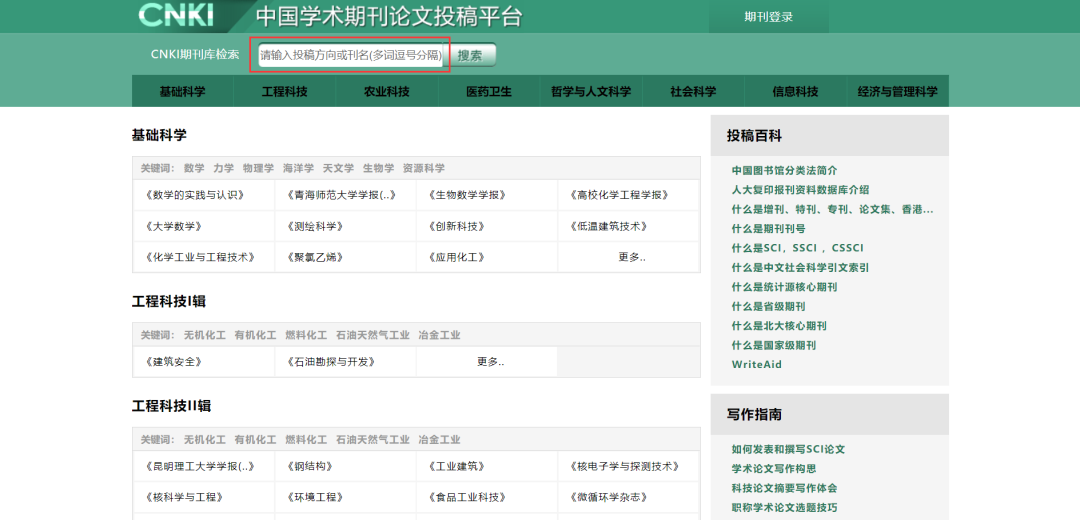Open journal 《昆明理工大学学报(..》

point(200,466)
